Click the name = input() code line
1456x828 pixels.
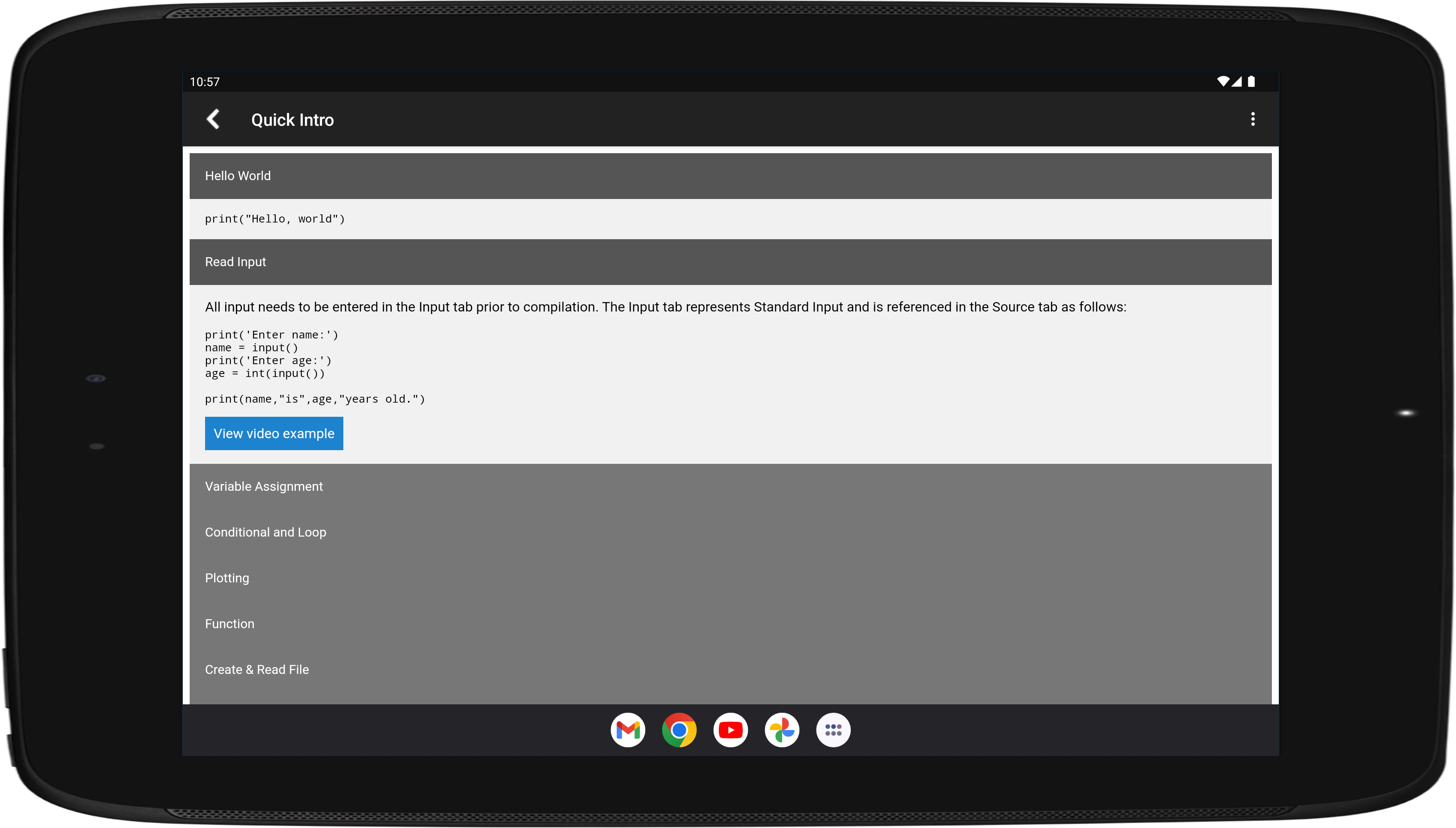point(251,347)
